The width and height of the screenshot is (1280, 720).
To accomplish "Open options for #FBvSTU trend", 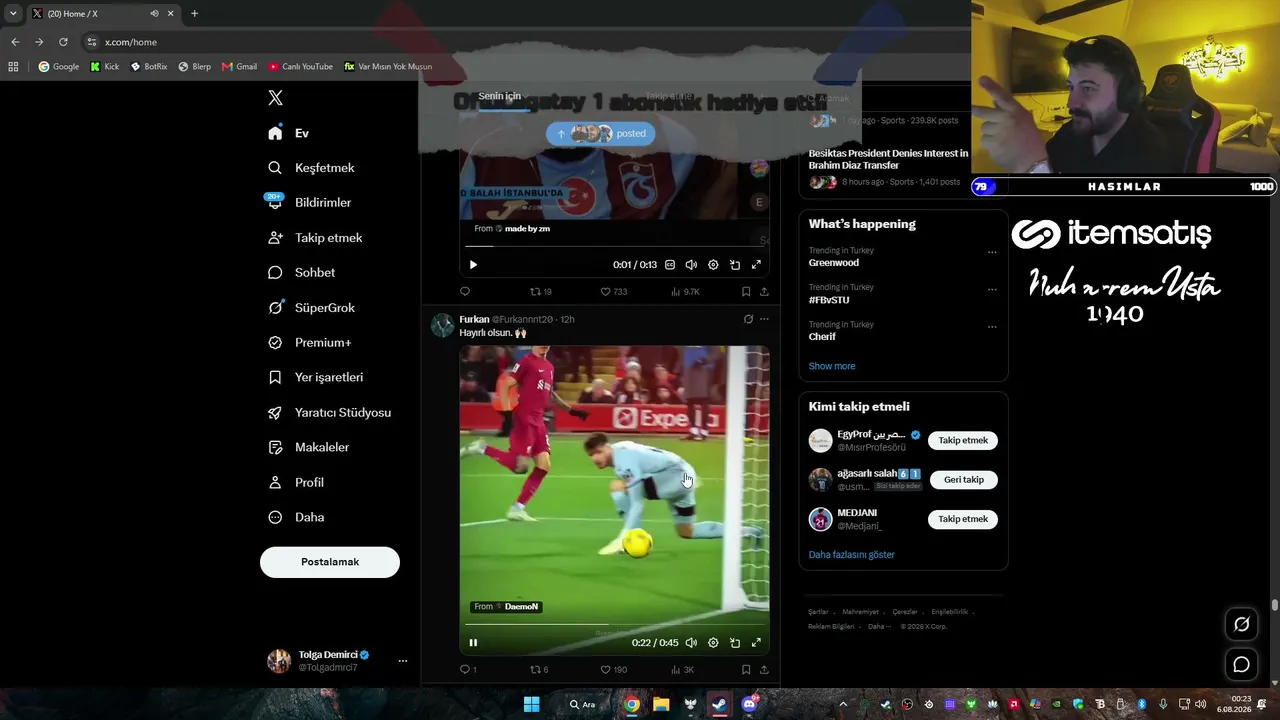I will (x=992, y=289).
